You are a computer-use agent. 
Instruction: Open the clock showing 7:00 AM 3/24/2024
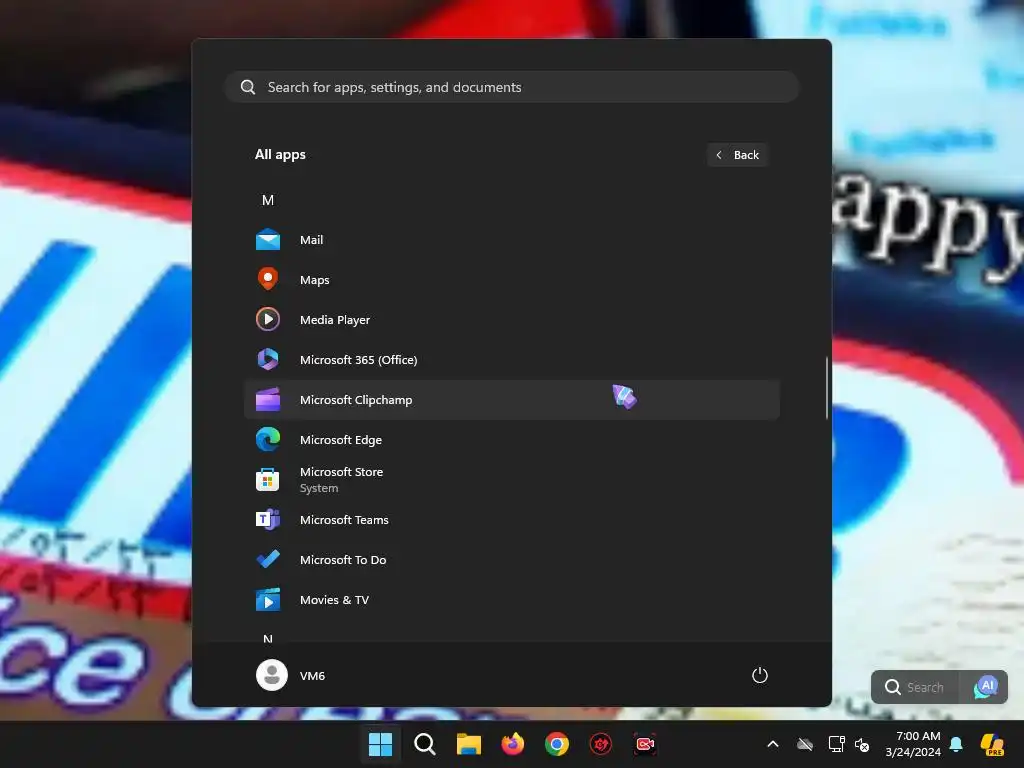[x=913, y=744]
